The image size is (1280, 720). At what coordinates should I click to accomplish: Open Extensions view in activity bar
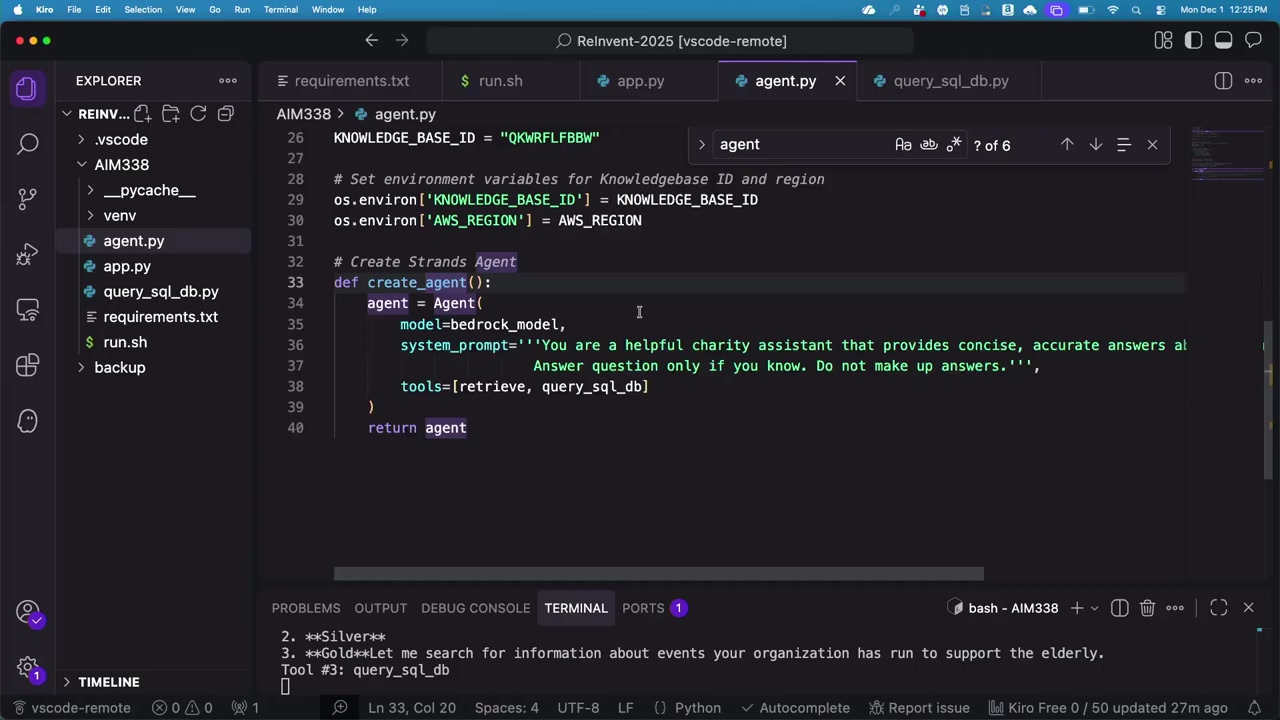(x=27, y=364)
